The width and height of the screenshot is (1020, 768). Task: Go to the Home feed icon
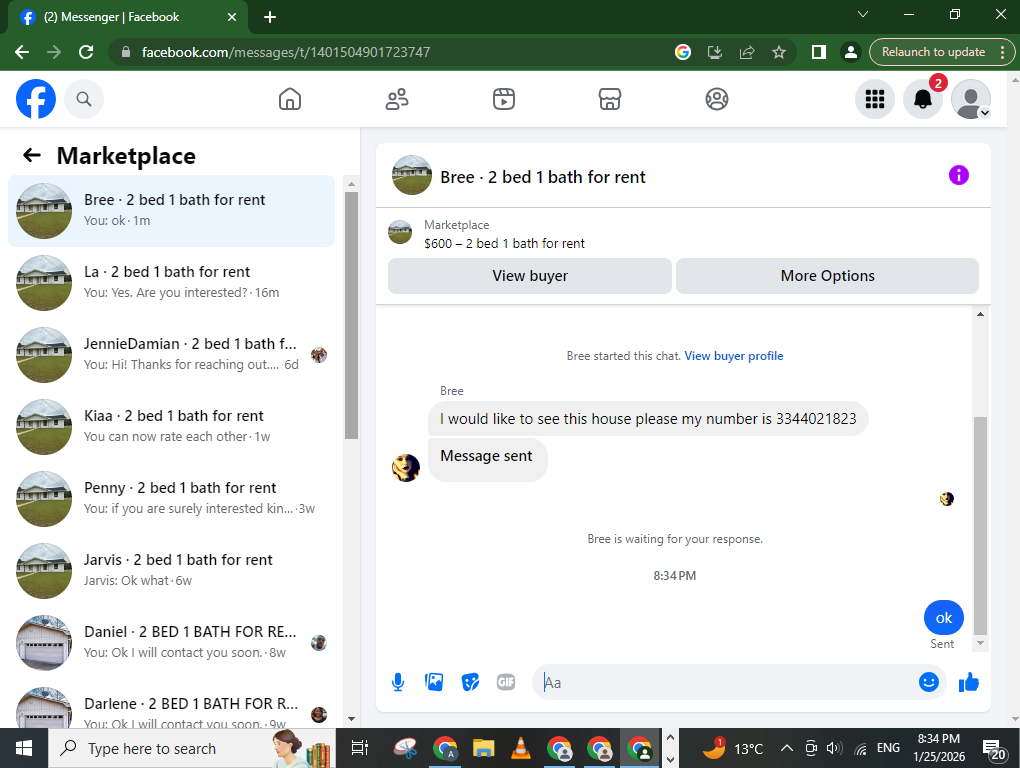(x=289, y=99)
